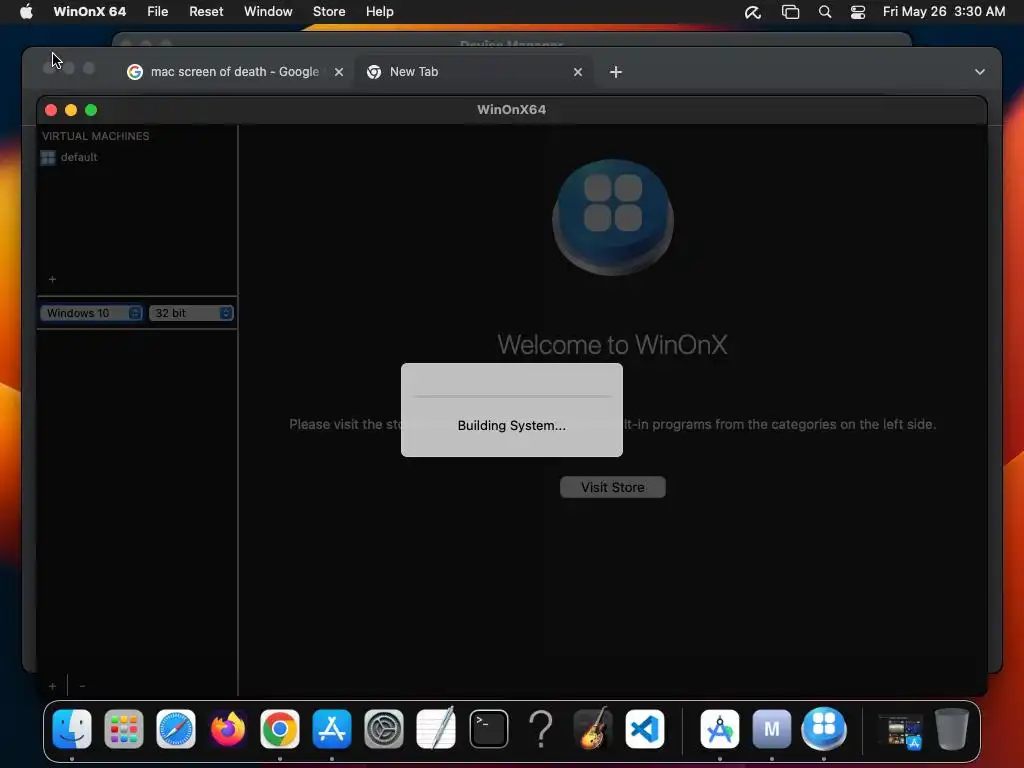
Task: Click the bottom-left plus button in sidebar
Action: pyautogui.click(x=52, y=686)
